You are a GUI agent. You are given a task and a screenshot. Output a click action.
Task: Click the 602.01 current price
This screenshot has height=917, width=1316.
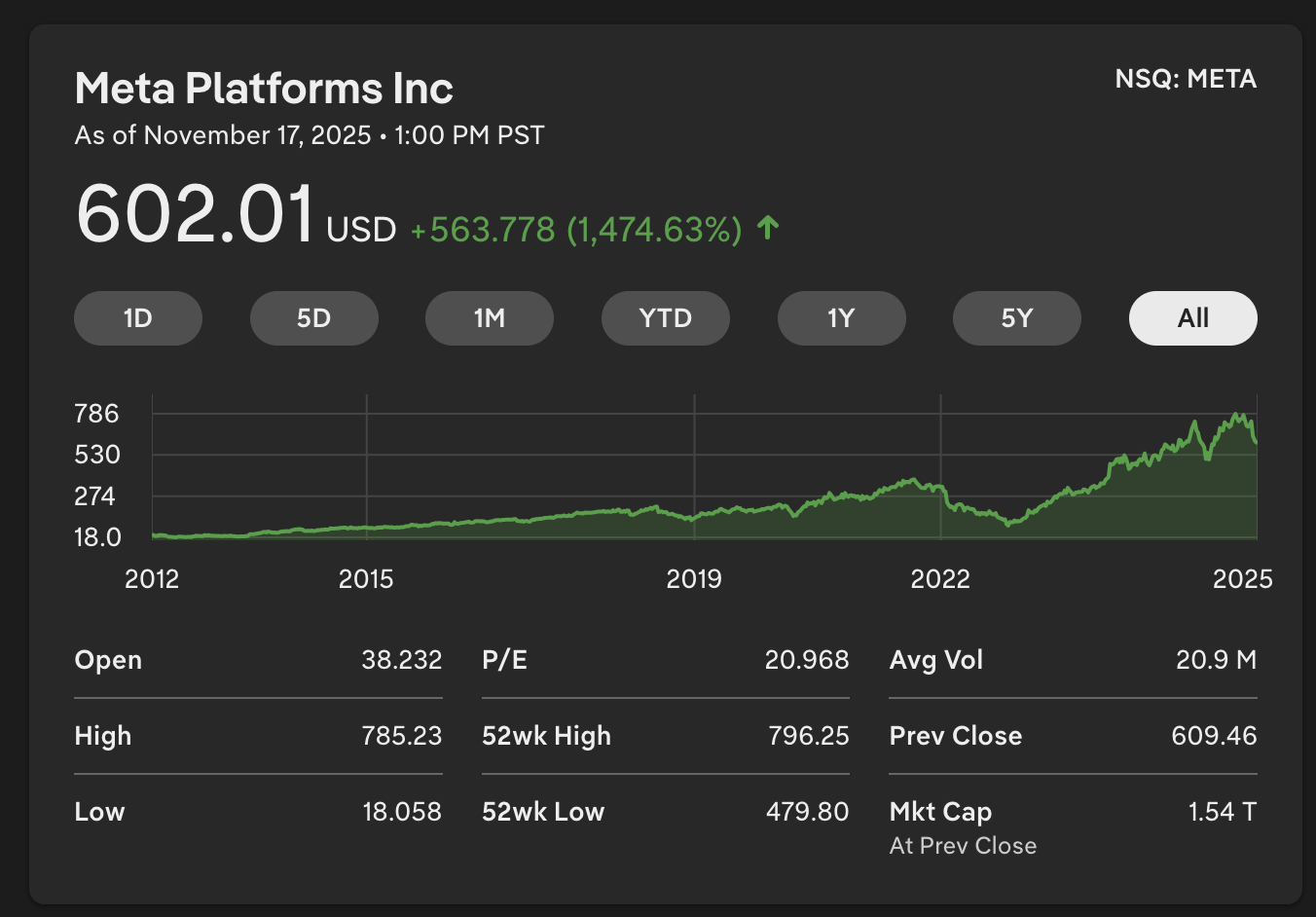click(195, 213)
